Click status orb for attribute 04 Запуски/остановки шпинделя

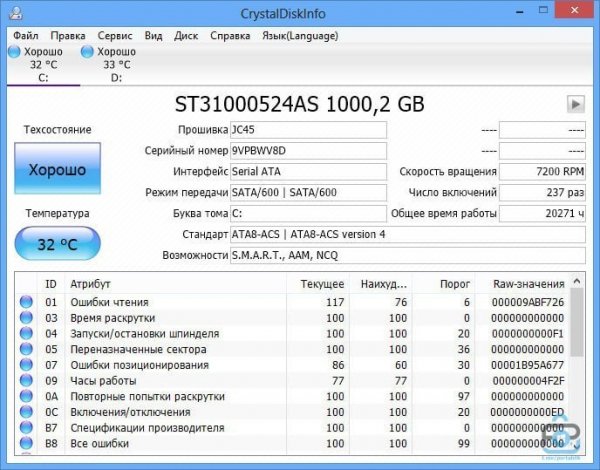(26, 333)
